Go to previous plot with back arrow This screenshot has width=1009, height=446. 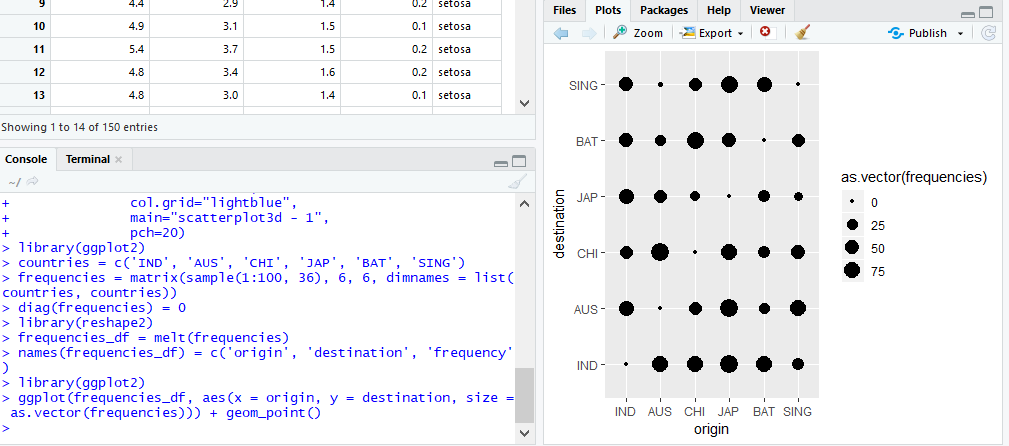click(561, 33)
